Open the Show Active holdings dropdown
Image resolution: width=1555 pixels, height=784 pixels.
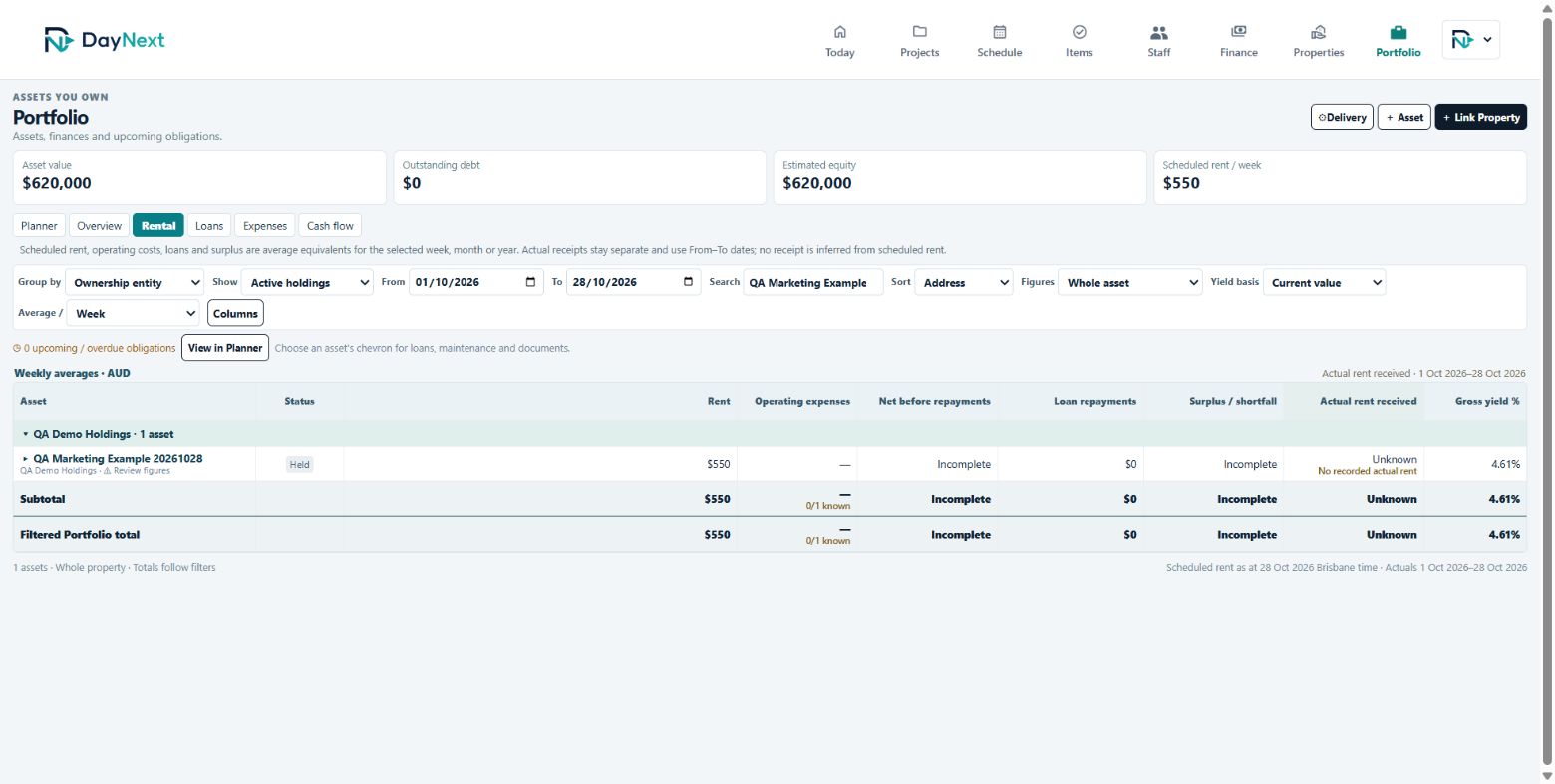coord(308,283)
